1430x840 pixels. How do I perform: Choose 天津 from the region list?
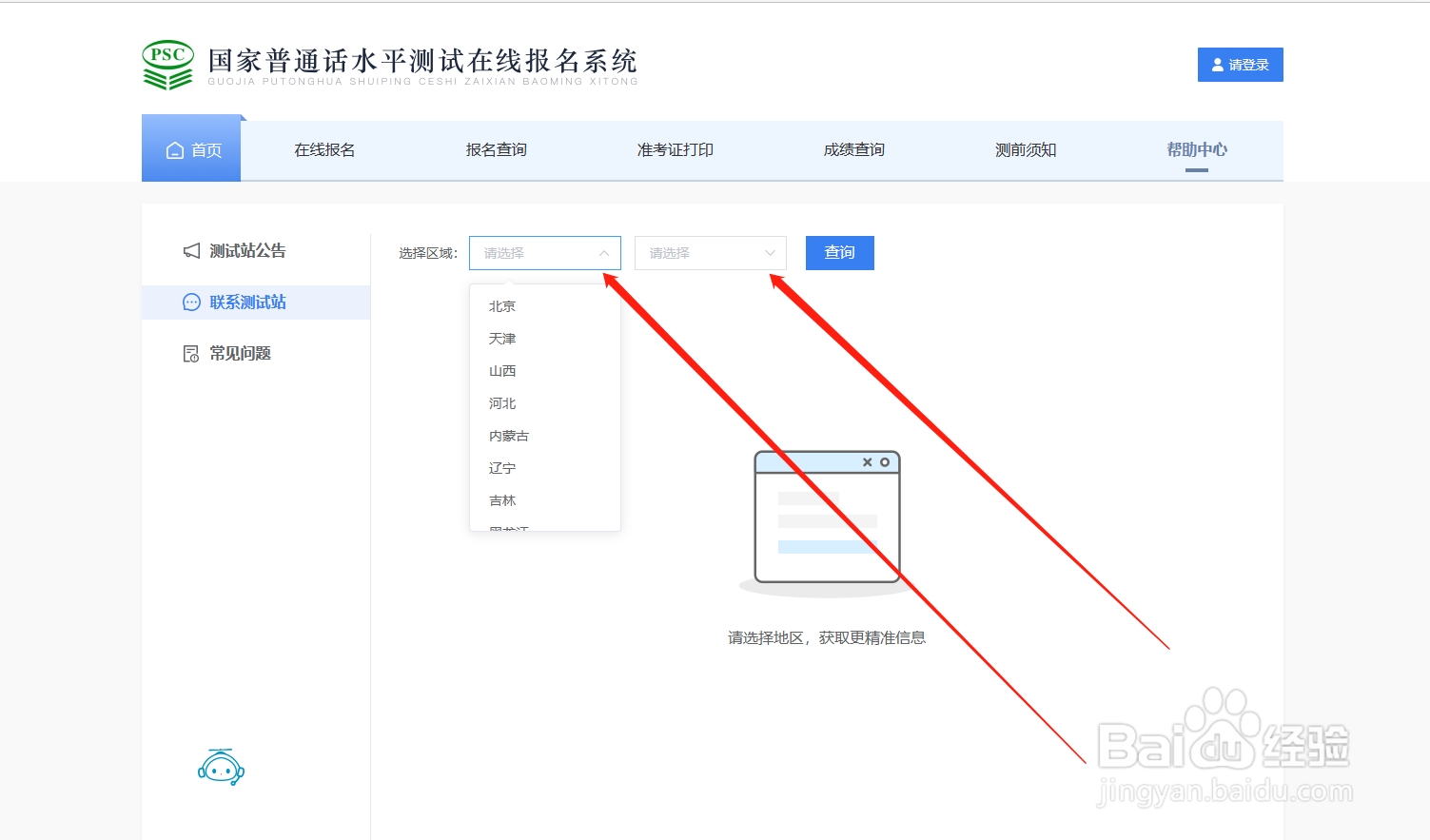coord(545,339)
